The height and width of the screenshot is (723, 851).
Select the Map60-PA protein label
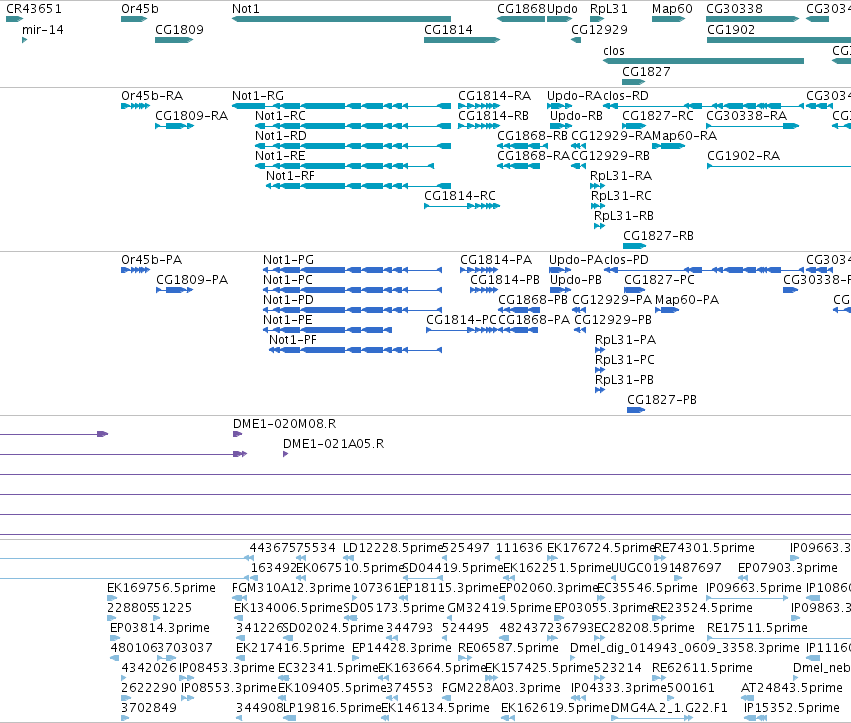point(687,300)
